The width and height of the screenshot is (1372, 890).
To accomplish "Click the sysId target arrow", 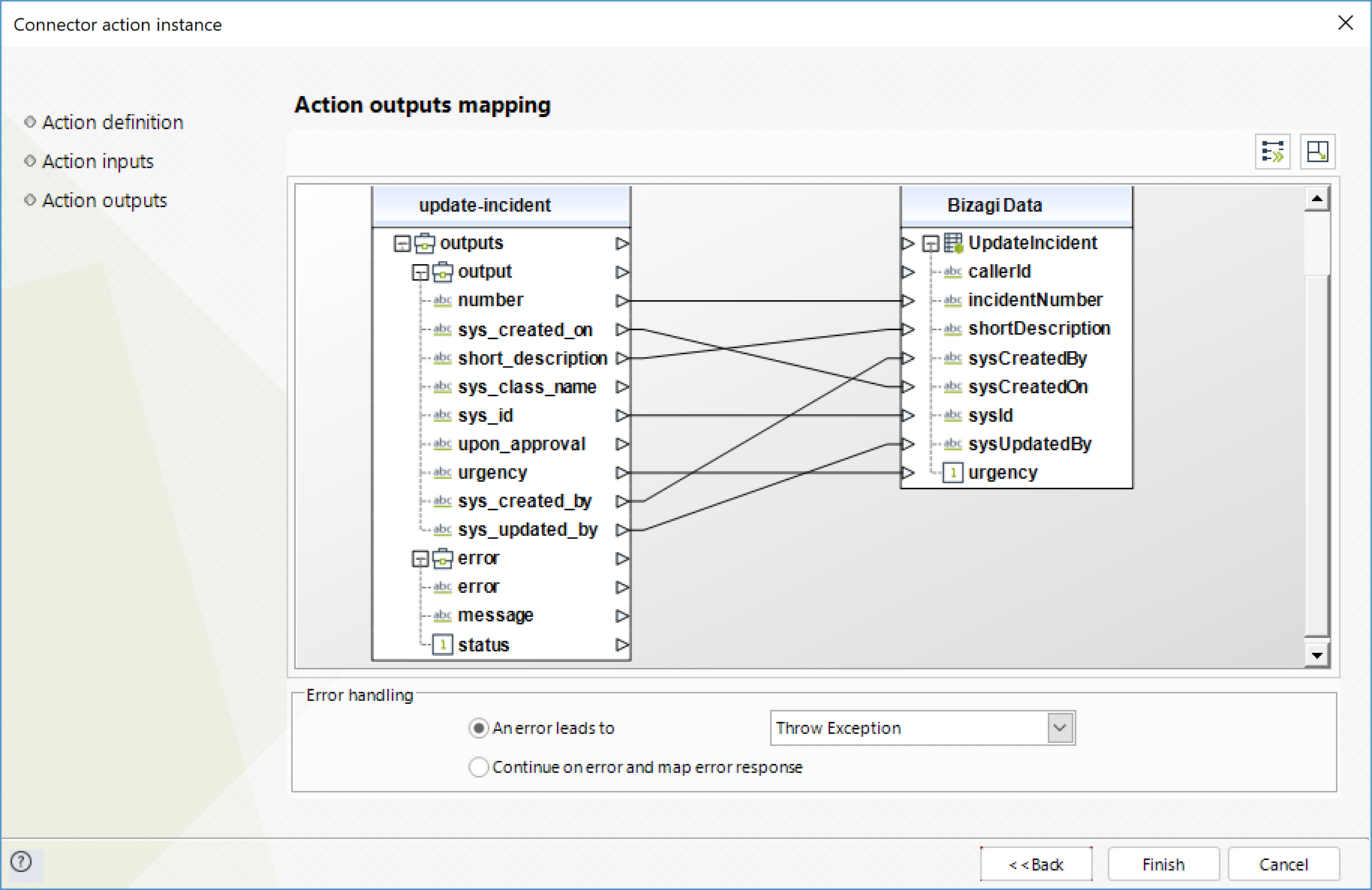I will [908, 415].
